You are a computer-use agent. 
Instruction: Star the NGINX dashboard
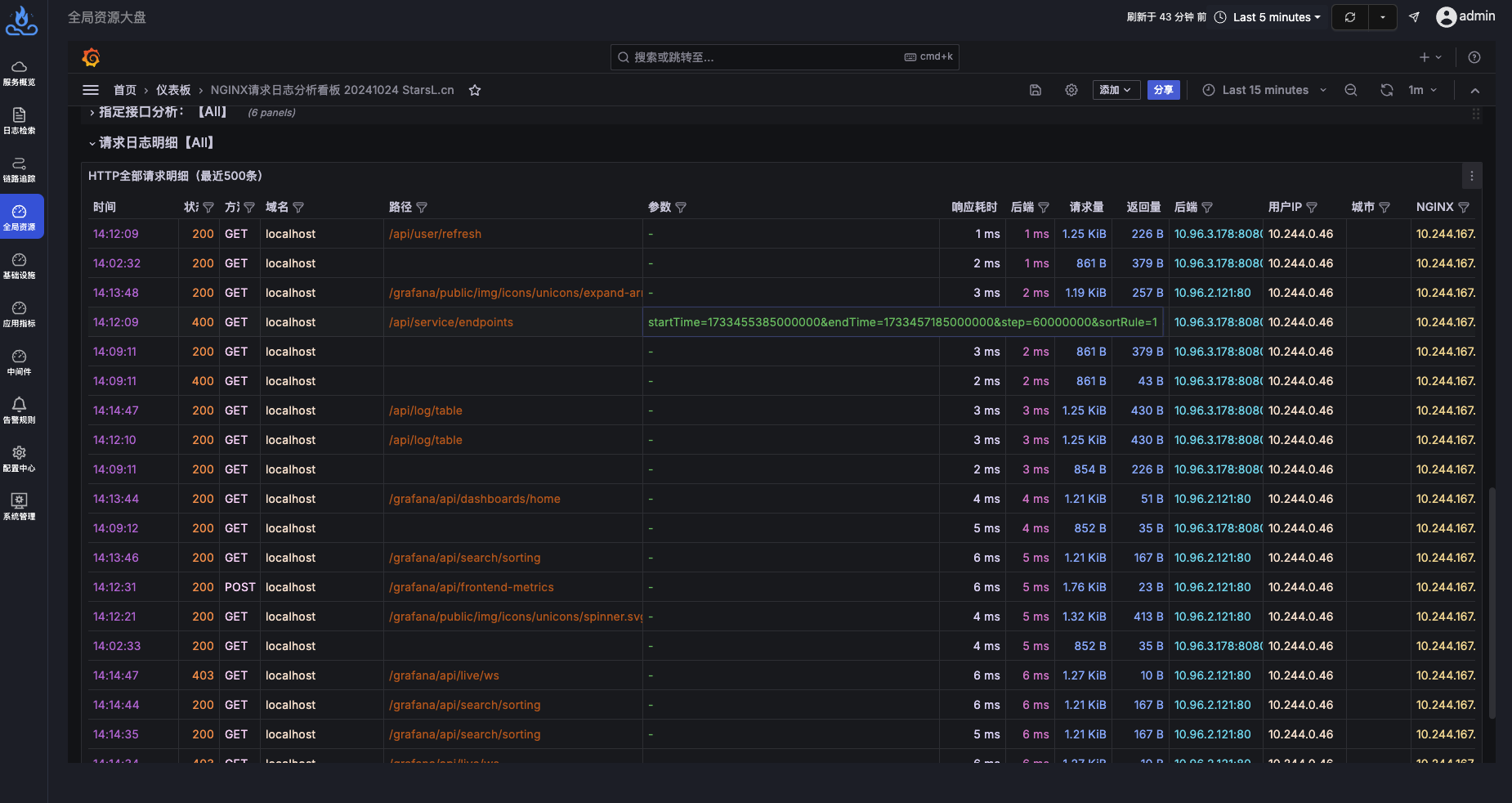click(475, 90)
